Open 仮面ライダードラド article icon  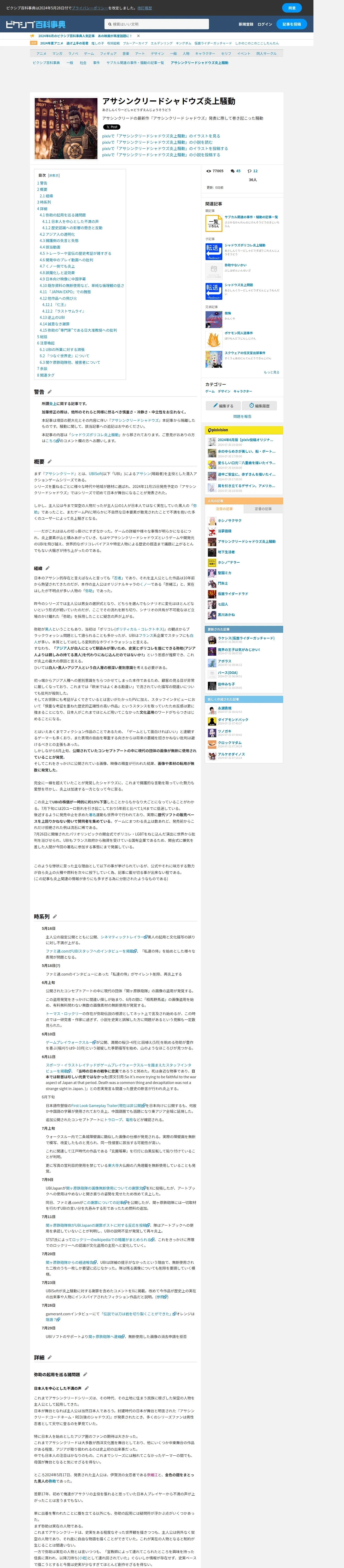tap(212, 593)
